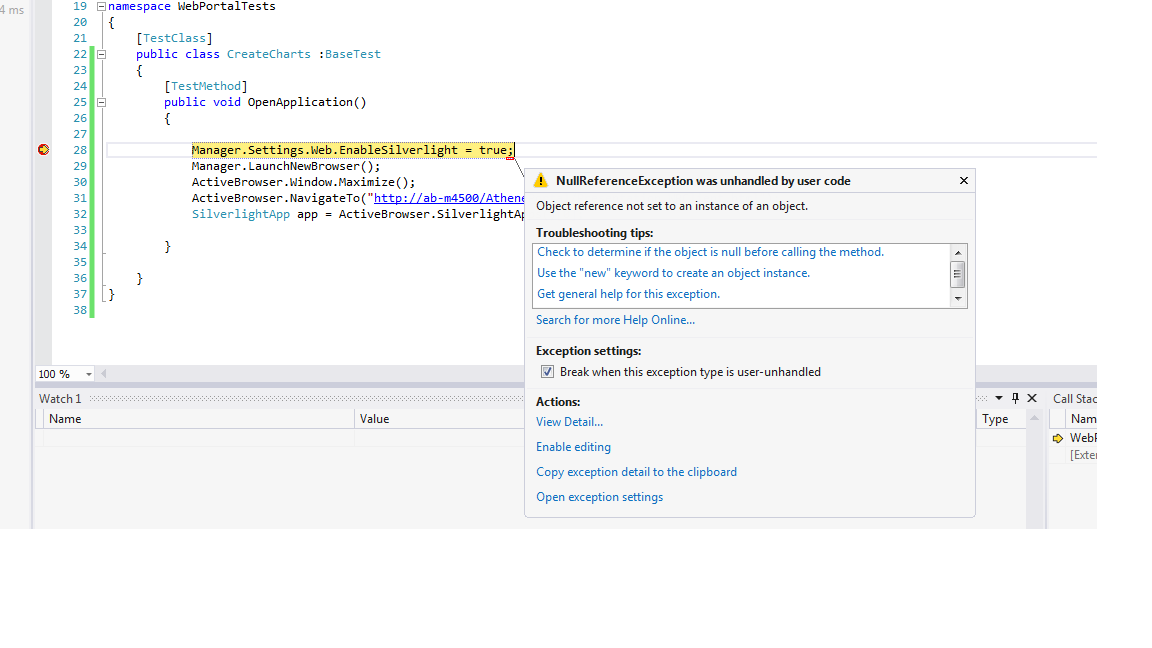
Task: Close the Watch 1 panel
Action: pyautogui.click(x=1032, y=398)
